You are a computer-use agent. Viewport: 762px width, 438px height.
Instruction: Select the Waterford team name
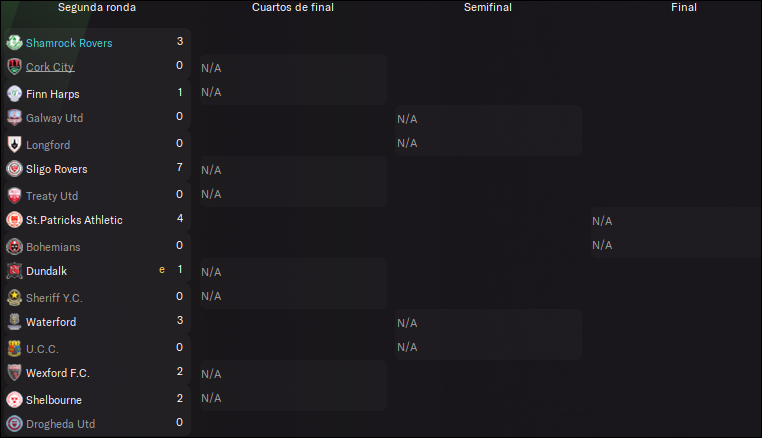click(51, 322)
